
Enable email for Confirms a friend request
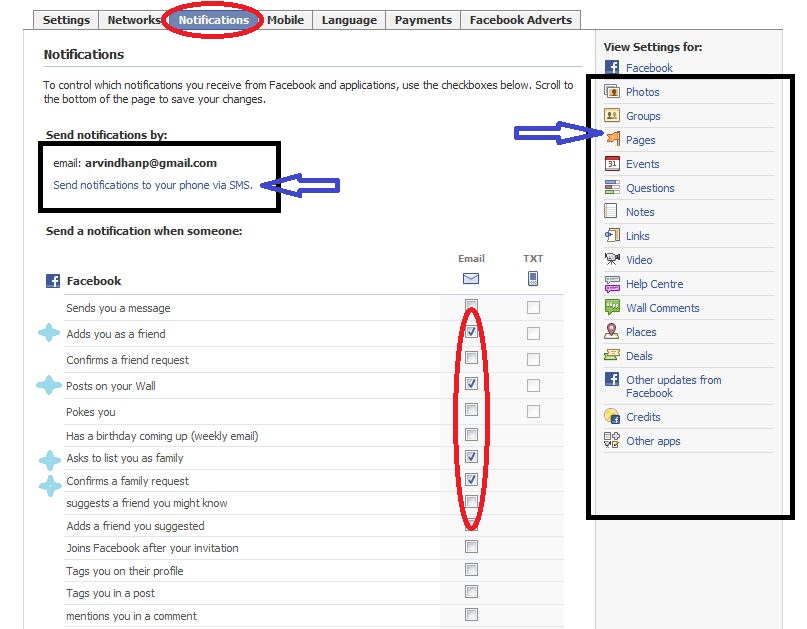(471, 358)
